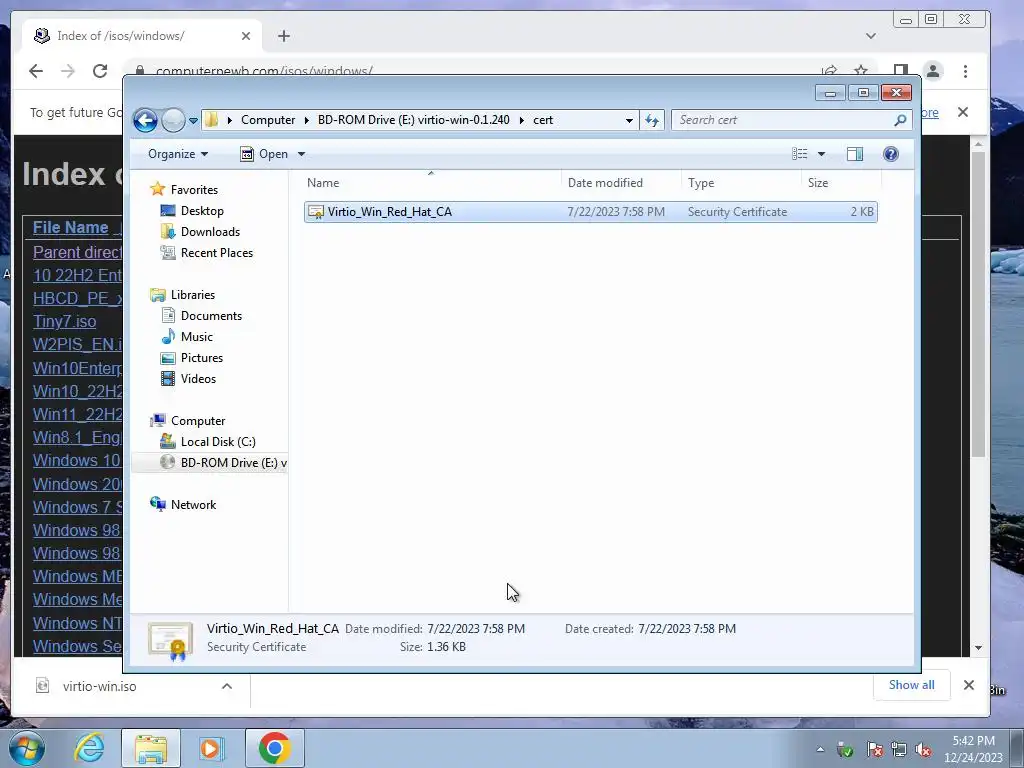
Task: Click the Windows Explorer taskbar icon
Action: coord(151,748)
